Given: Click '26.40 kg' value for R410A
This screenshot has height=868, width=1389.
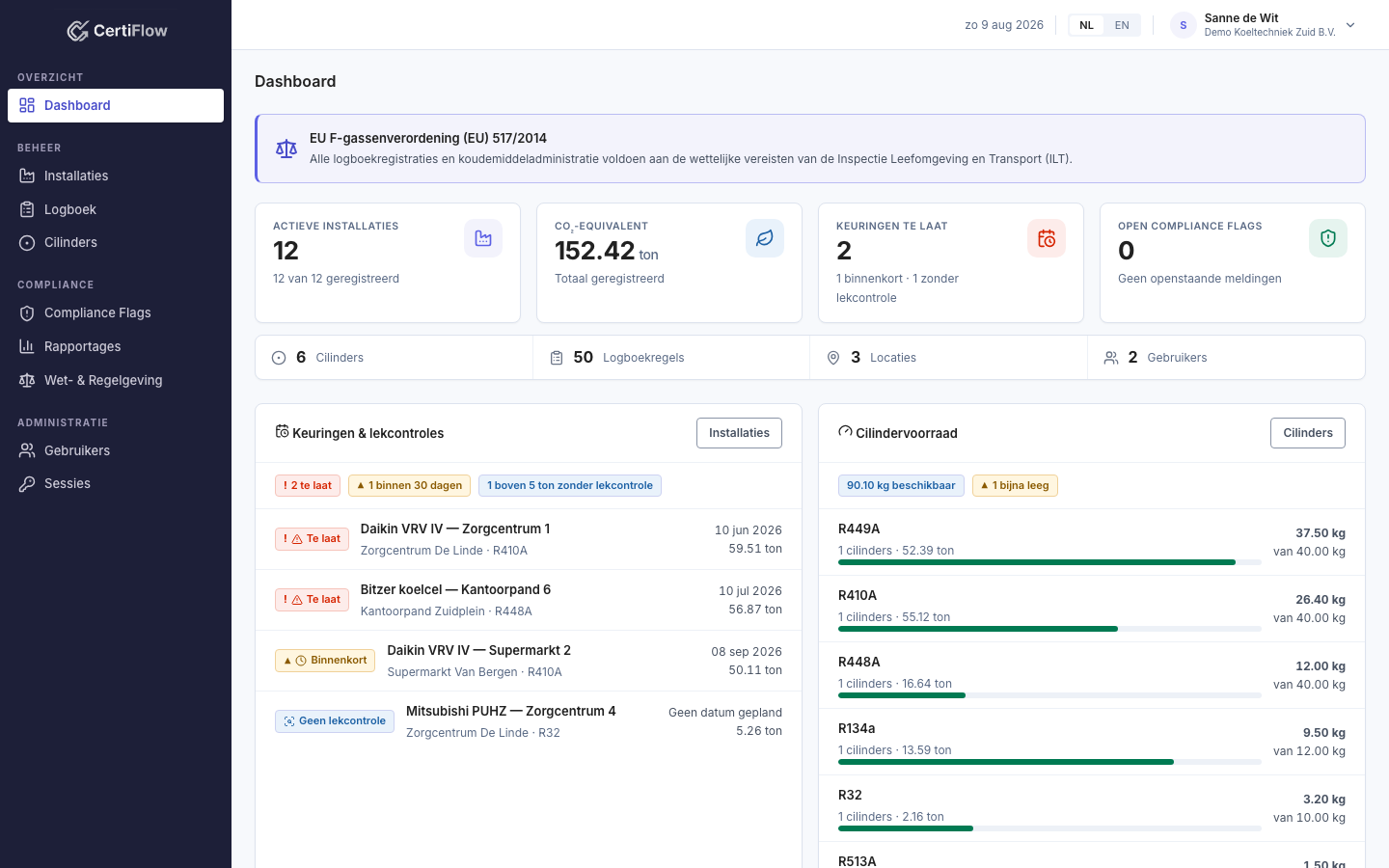Looking at the screenshot, I should (x=1321, y=600).
